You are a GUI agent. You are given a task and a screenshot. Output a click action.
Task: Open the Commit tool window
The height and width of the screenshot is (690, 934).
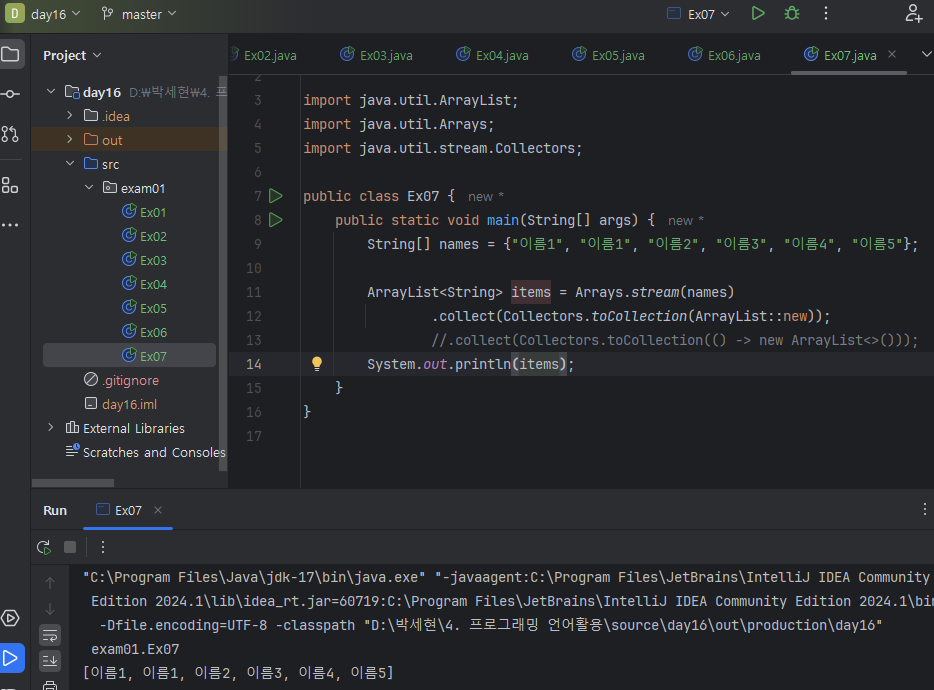pyautogui.click(x=10, y=94)
